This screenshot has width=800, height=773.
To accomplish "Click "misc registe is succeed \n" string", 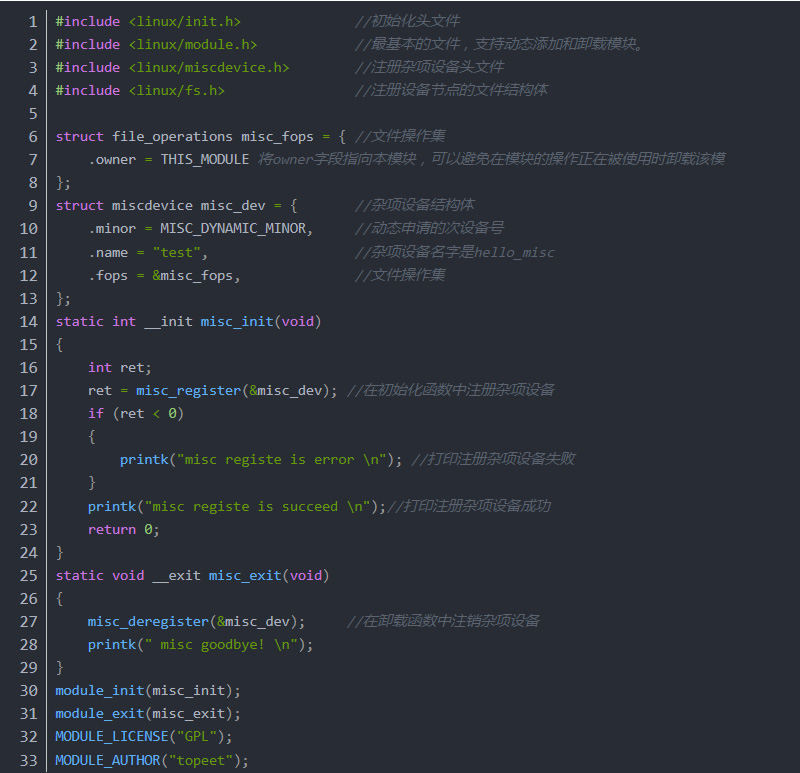I will 257,506.
